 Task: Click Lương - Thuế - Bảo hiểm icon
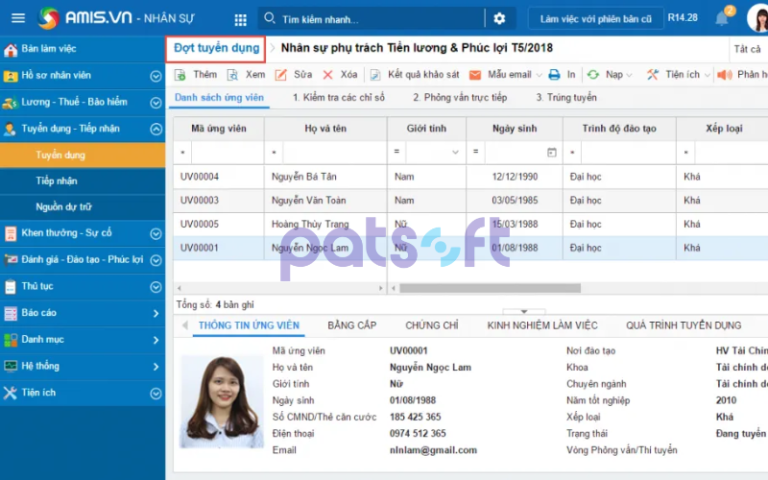pyautogui.click(x=10, y=102)
